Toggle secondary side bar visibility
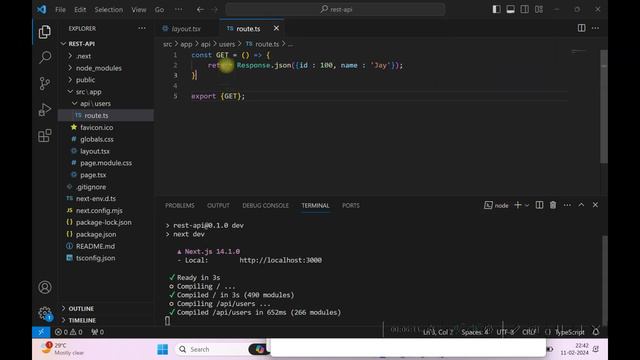This screenshot has height=360, width=640. [524, 9]
